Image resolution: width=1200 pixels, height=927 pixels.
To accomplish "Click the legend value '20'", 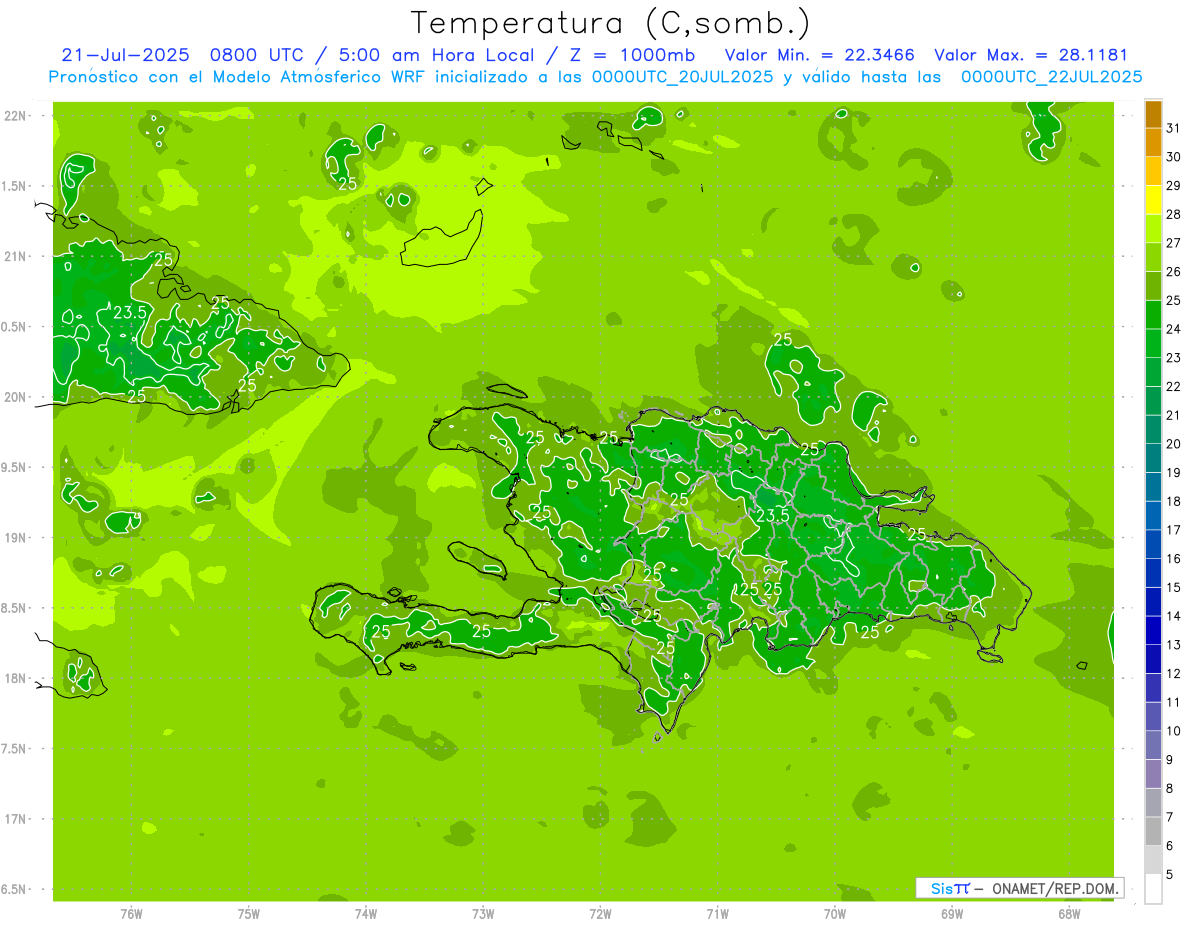I will pyautogui.click(x=1173, y=444).
